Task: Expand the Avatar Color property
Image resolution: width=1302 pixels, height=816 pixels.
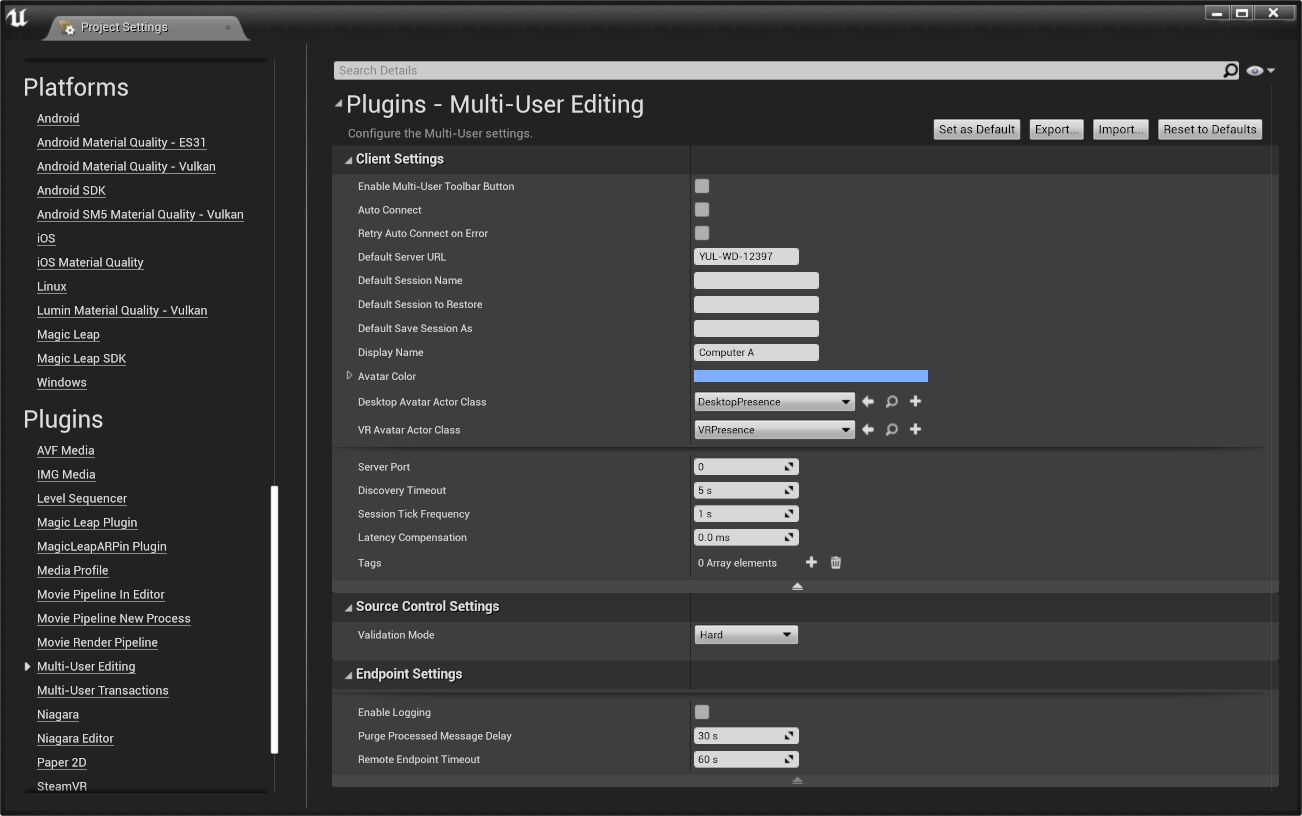Action: coord(349,376)
